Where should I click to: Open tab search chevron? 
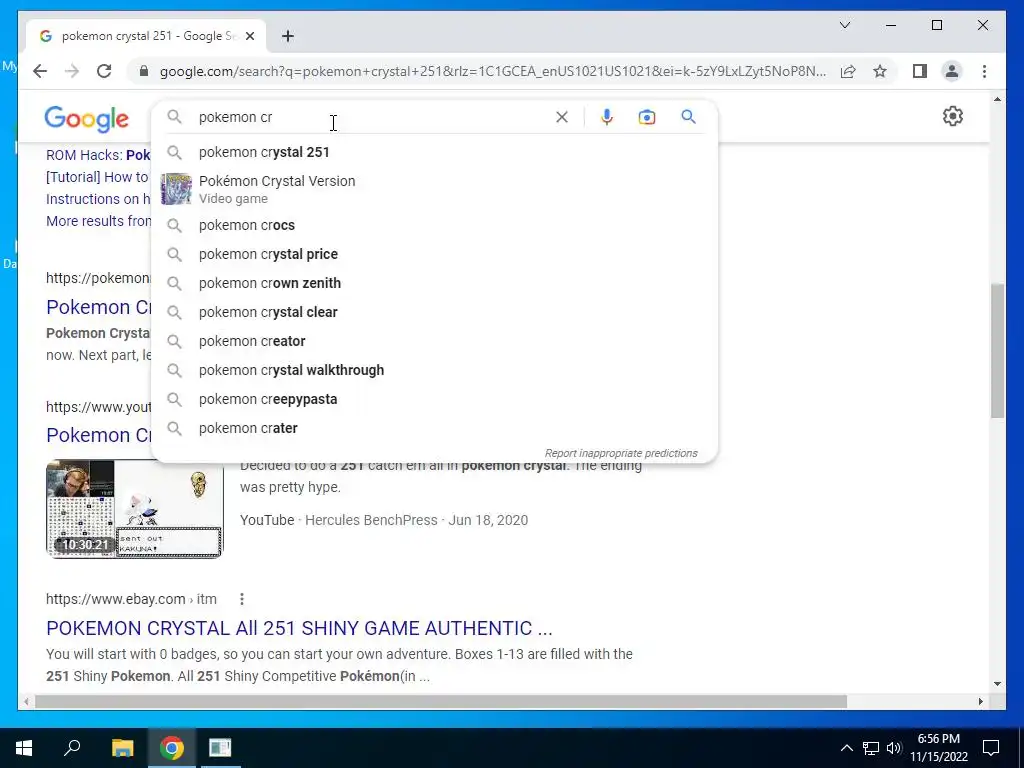(x=845, y=25)
